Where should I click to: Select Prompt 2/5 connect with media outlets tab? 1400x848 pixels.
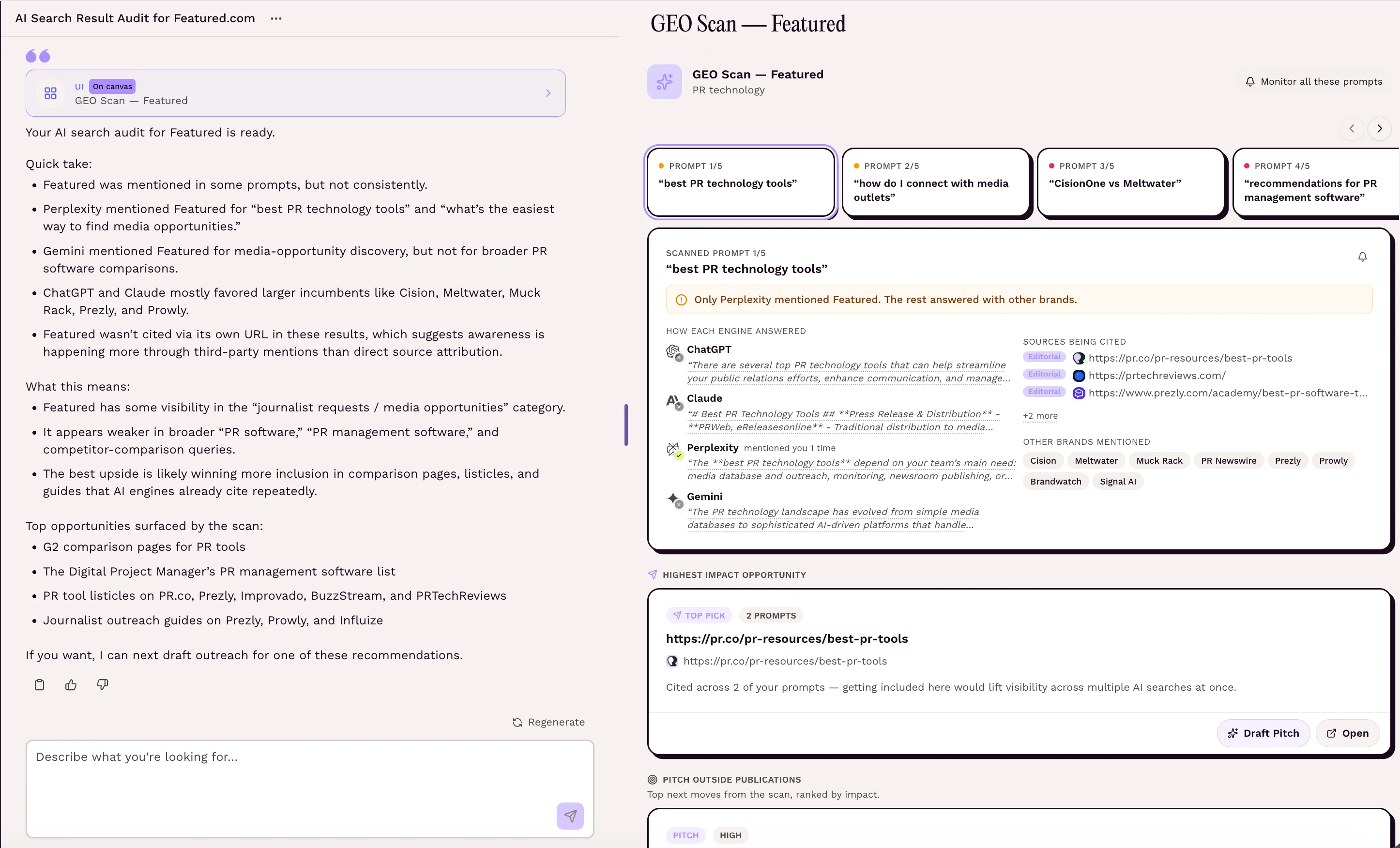coord(935,182)
